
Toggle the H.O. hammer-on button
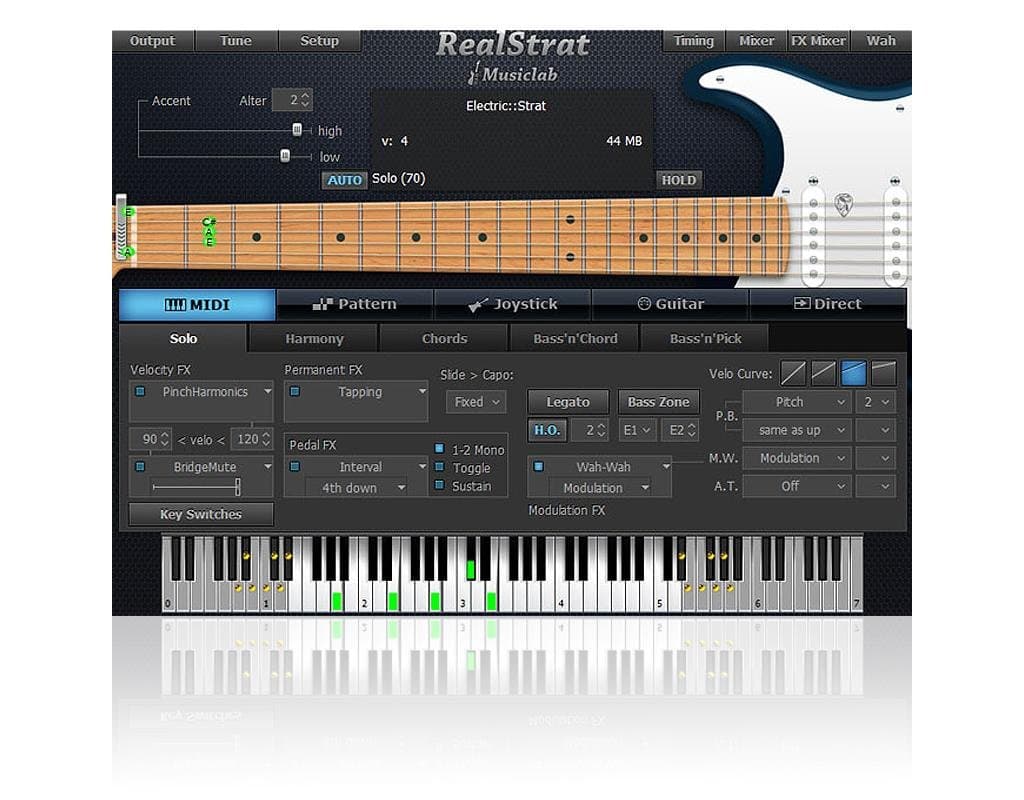pos(546,430)
